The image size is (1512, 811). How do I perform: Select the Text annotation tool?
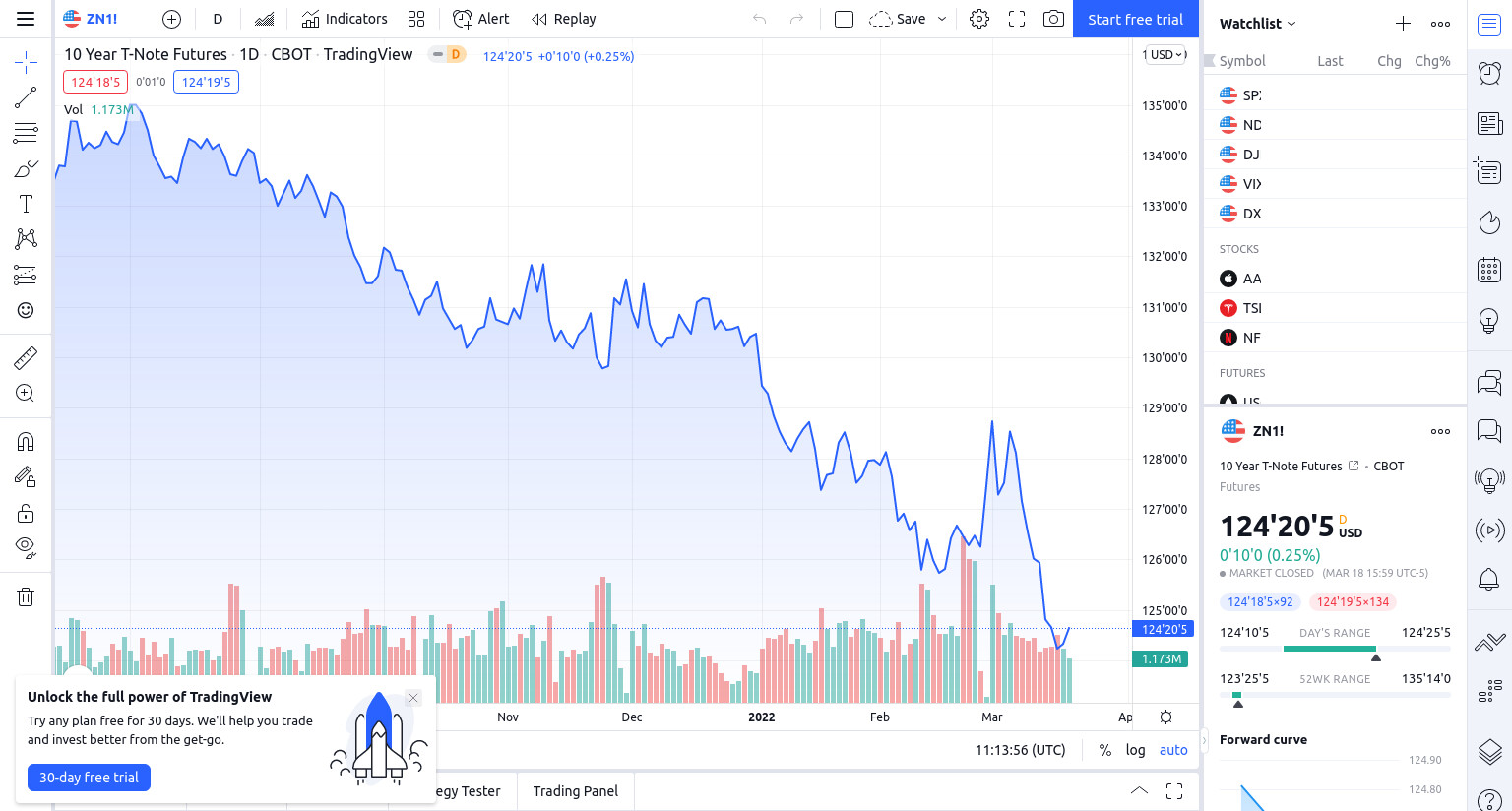point(26,204)
